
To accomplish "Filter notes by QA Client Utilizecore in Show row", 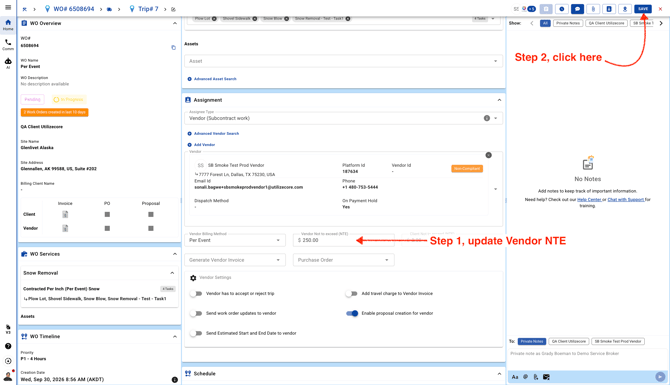I will (606, 23).
